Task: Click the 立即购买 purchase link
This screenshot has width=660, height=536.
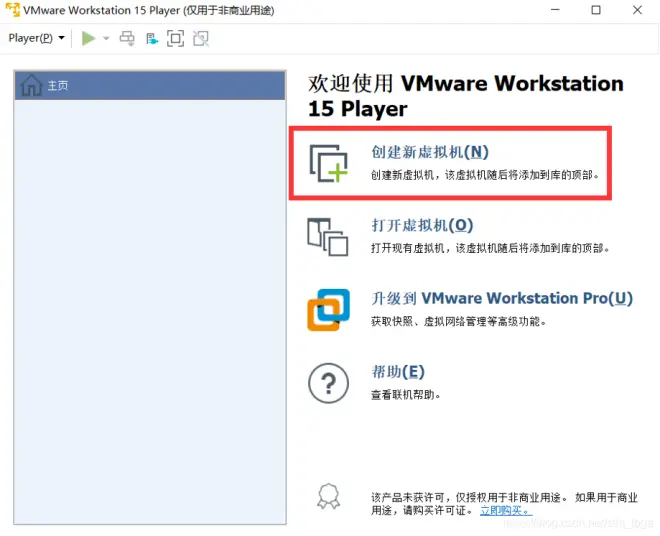Action: [x=506, y=511]
